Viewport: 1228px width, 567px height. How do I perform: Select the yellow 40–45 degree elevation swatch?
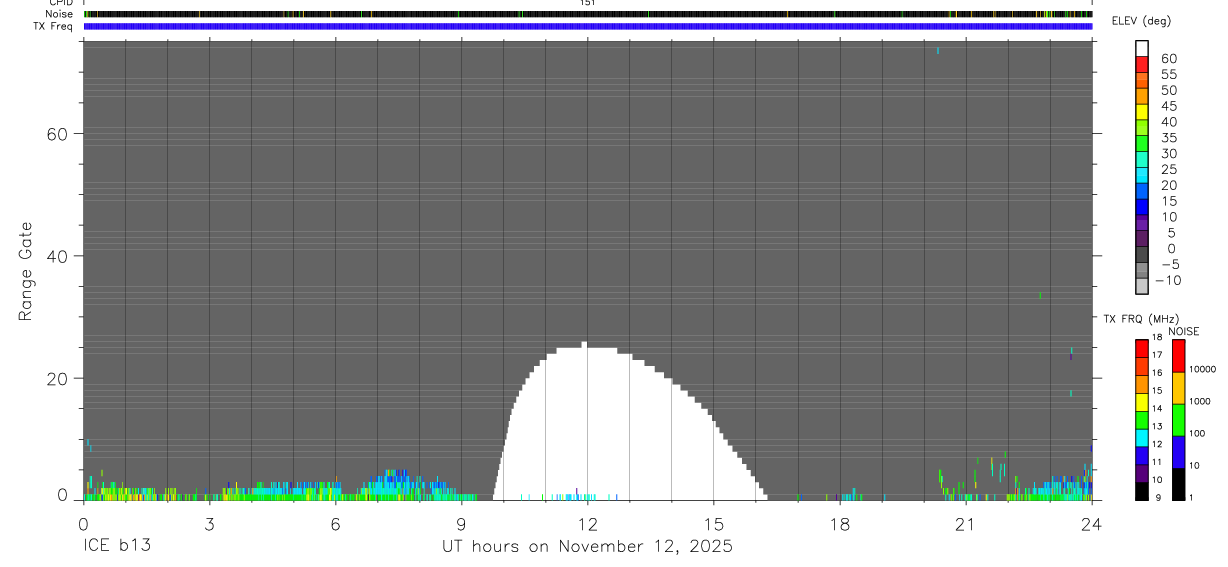(x=1142, y=113)
